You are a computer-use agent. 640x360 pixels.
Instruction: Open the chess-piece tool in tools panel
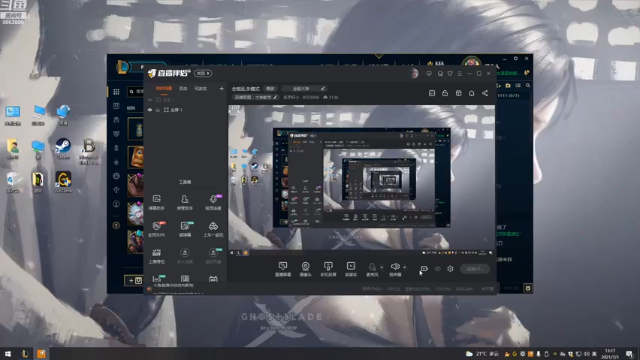coord(184,202)
